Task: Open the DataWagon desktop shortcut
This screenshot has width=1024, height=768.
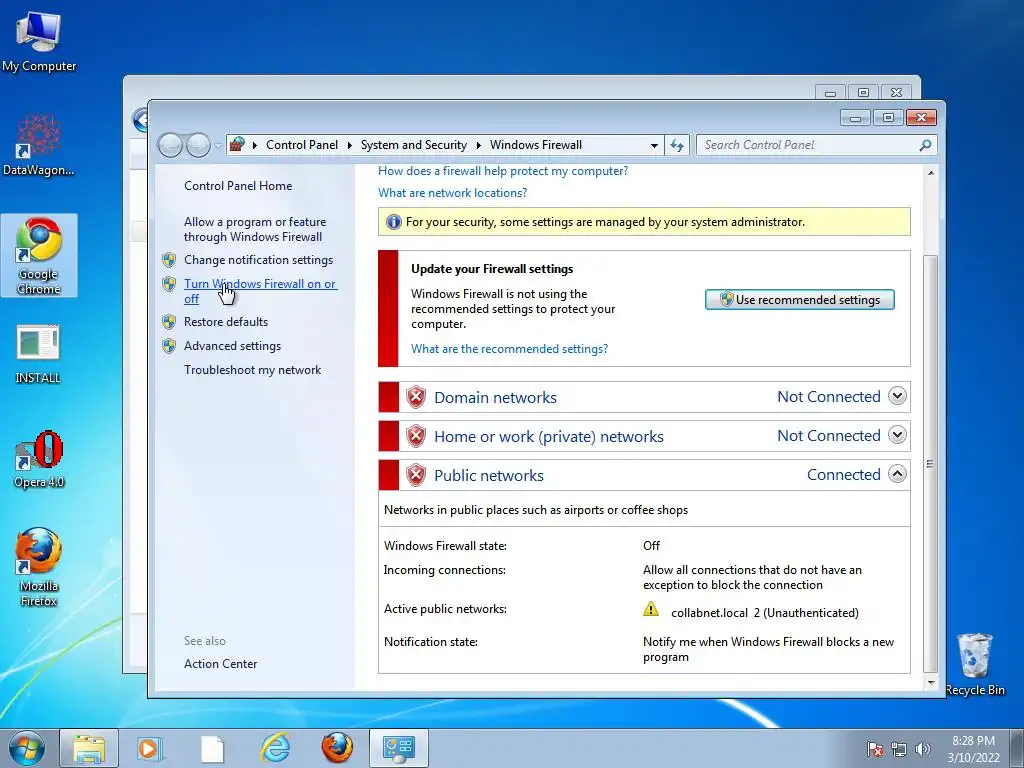Action: (39, 144)
